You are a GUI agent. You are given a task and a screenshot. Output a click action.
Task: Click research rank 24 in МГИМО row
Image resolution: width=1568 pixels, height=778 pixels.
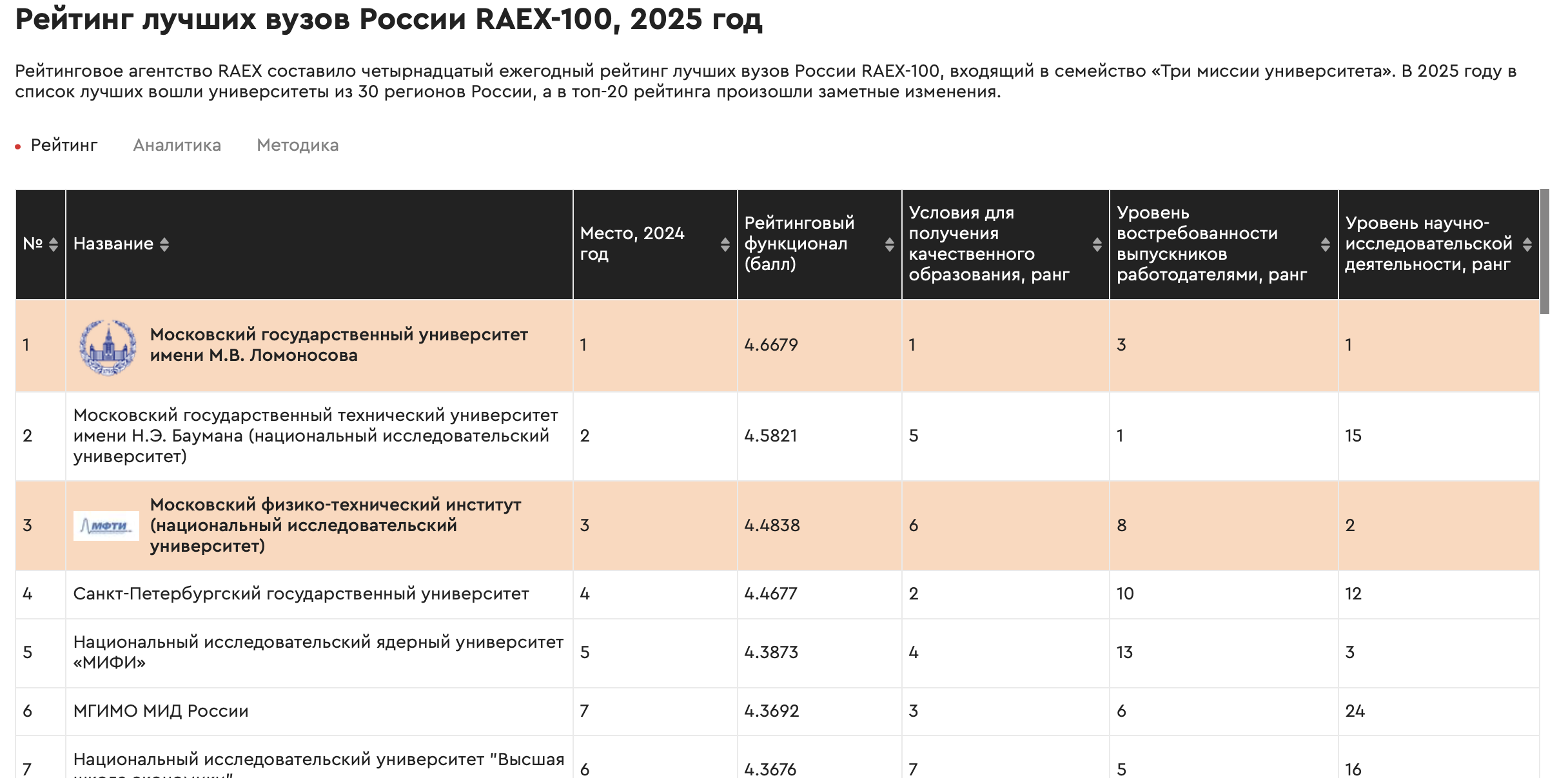coord(1355,711)
